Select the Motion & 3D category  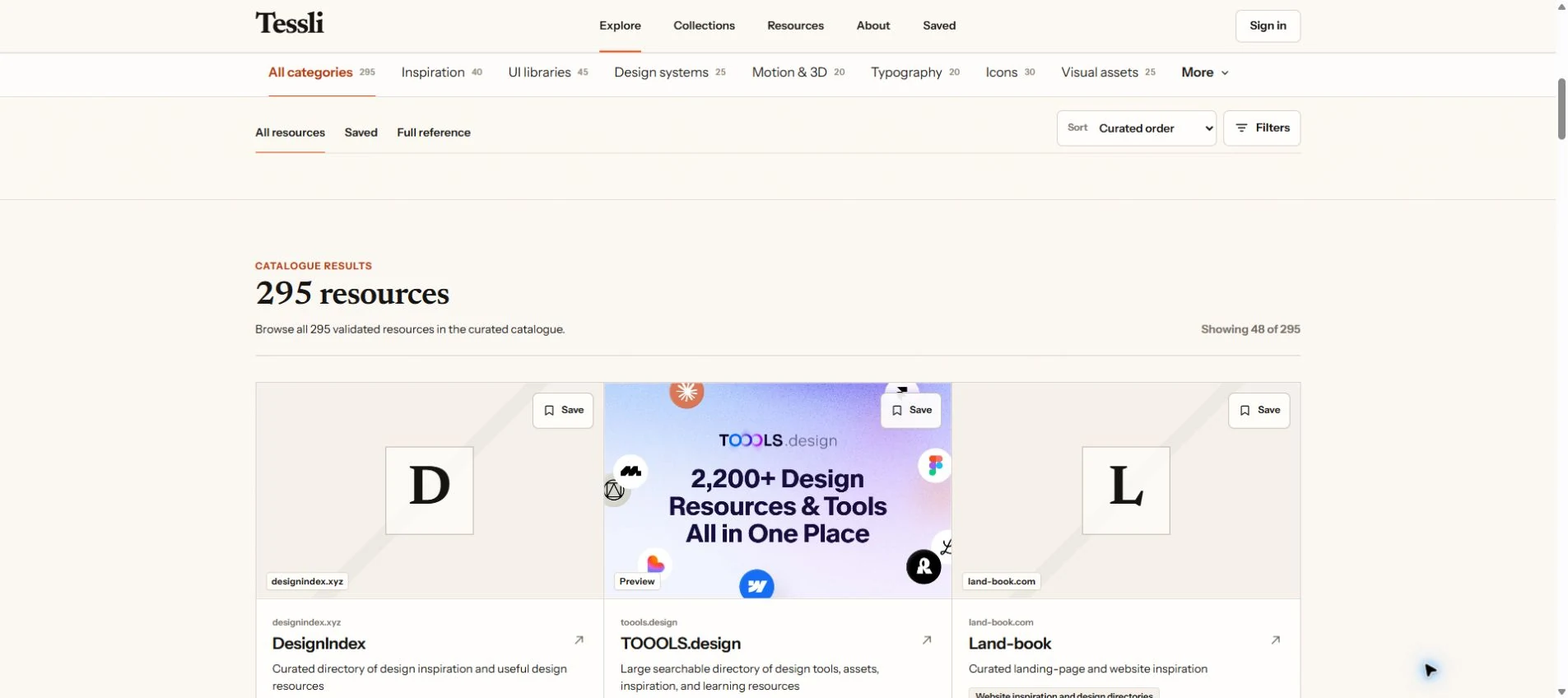click(x=798, y=72)
